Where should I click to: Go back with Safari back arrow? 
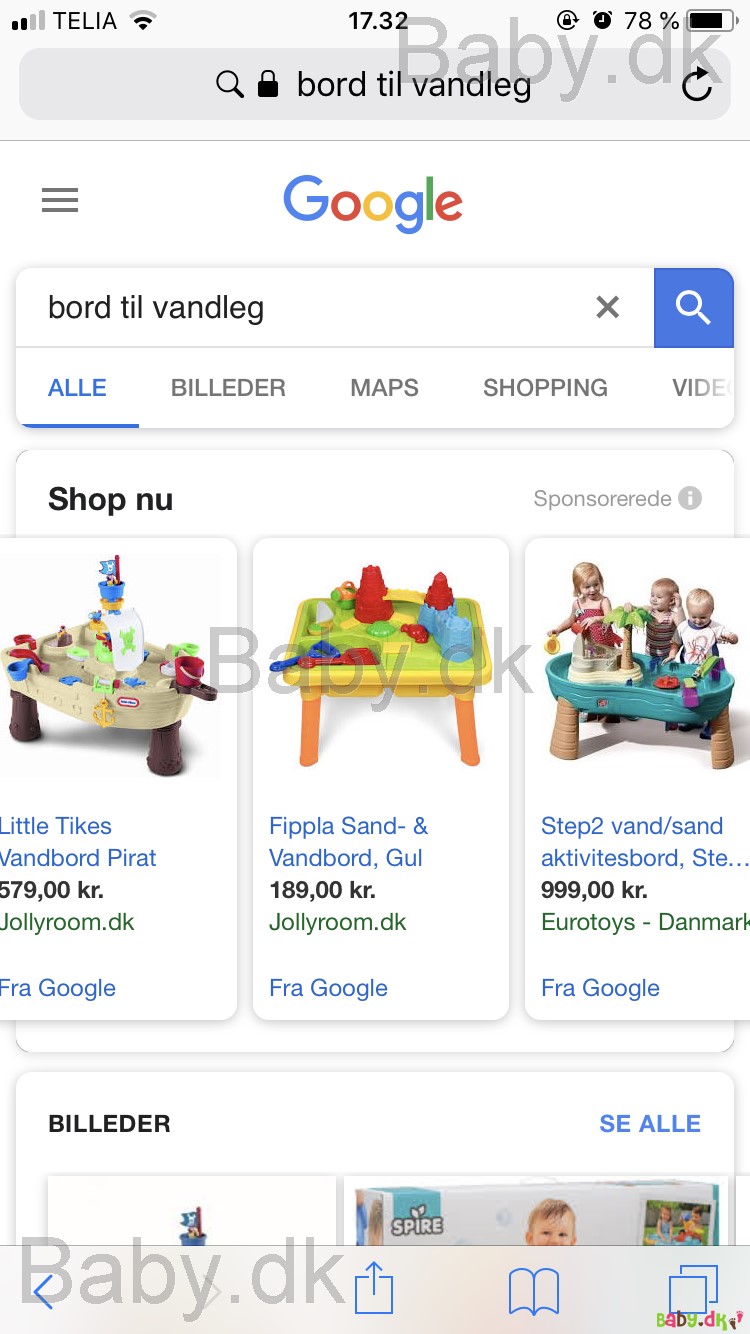pyautogui.click(x=43, y=1292)
